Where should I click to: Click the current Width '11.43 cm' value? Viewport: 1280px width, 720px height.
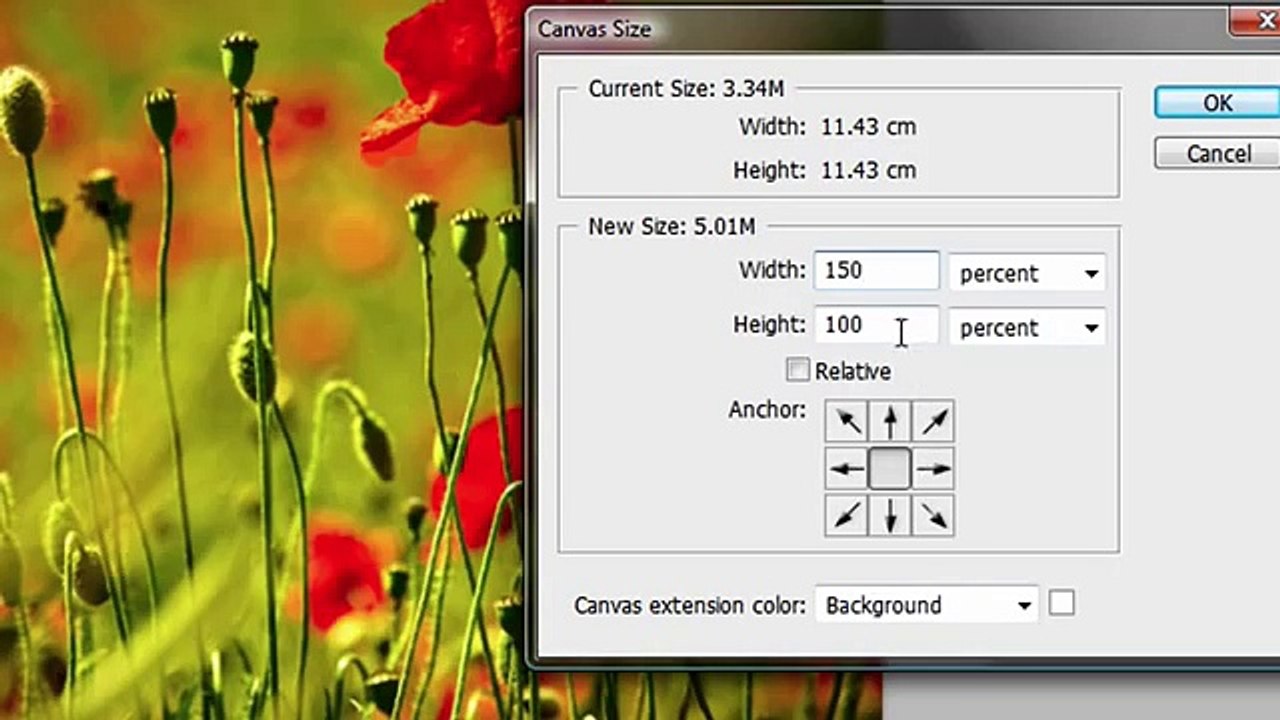point(868,127)
